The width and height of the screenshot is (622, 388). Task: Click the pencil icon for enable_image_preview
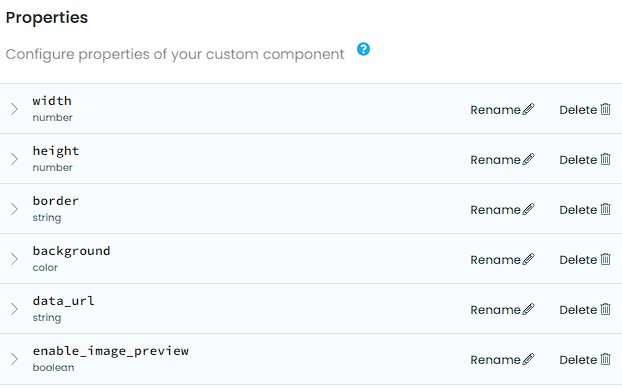tap(528, 359)
